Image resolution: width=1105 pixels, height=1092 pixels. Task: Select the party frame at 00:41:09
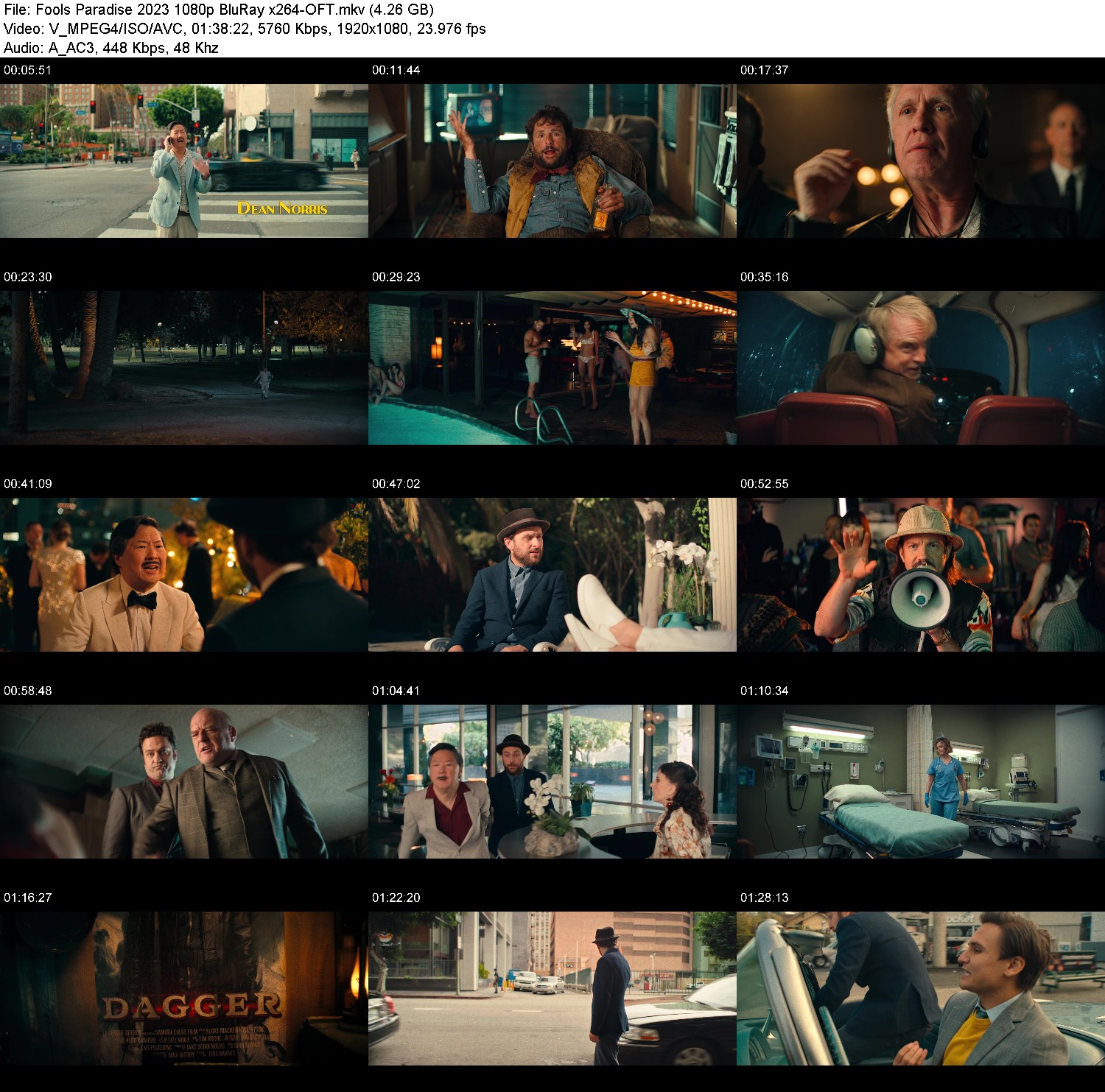coord(184,574)
